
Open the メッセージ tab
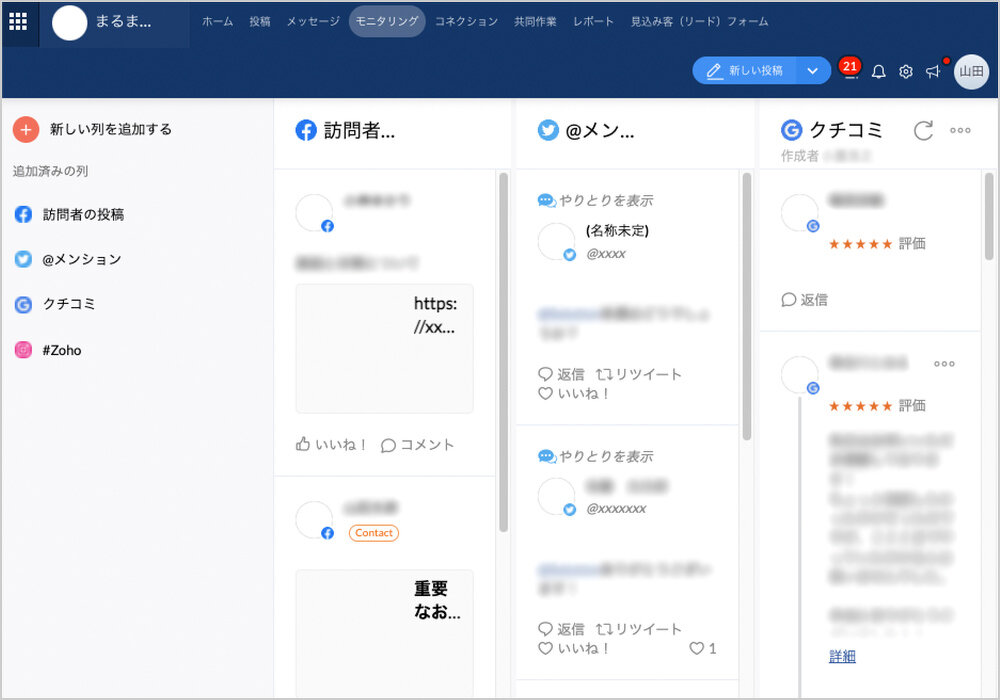(x=313, y=22)
